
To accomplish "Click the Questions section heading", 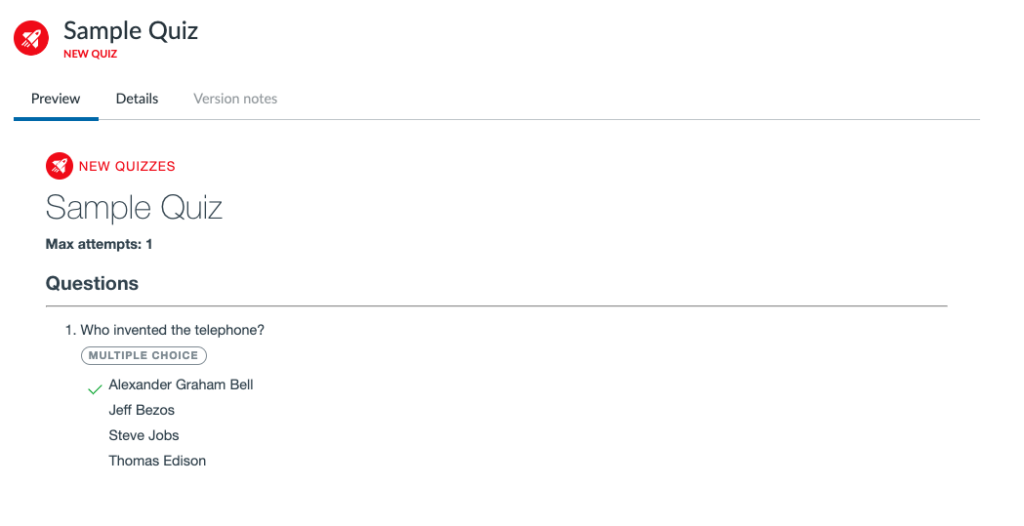I will click(92, 284).
